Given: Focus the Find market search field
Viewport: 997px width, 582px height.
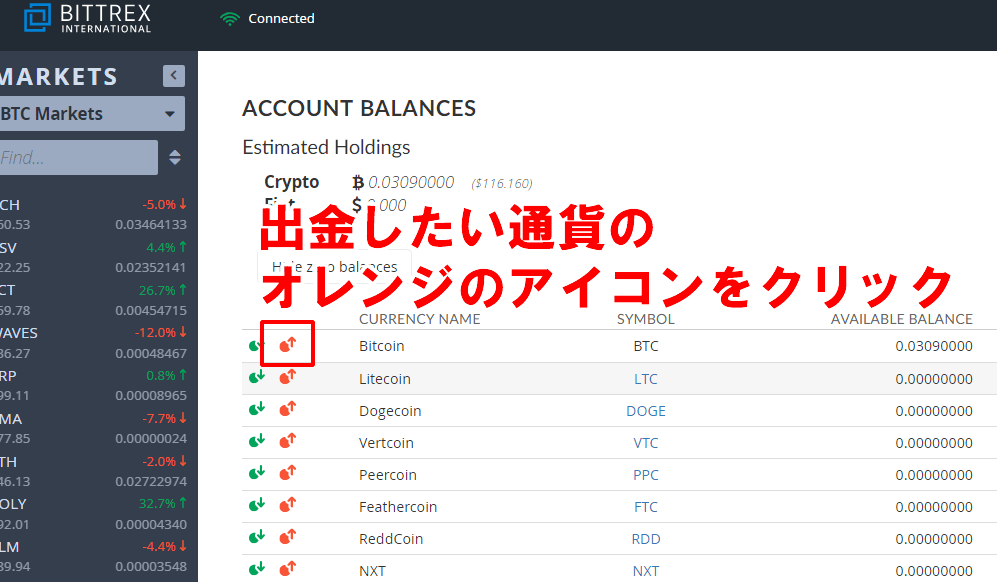Looking at the screenshot, I should tap(79, 157).
